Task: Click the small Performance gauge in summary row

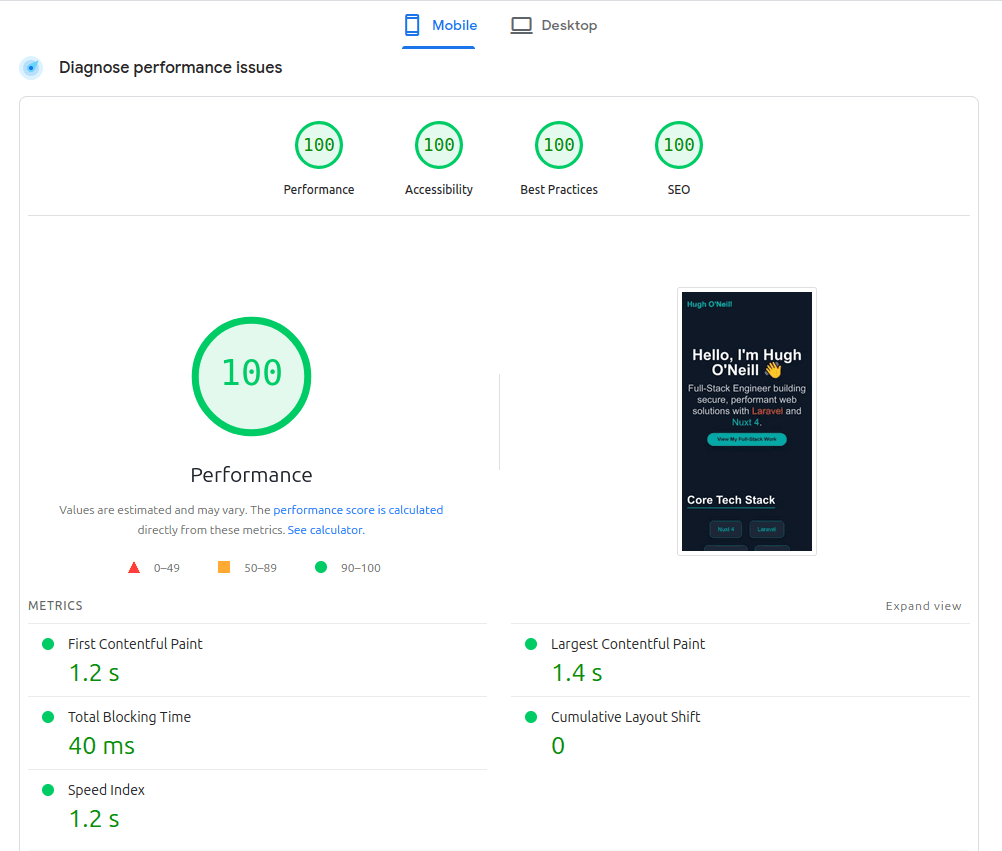Action: [318, 144]
